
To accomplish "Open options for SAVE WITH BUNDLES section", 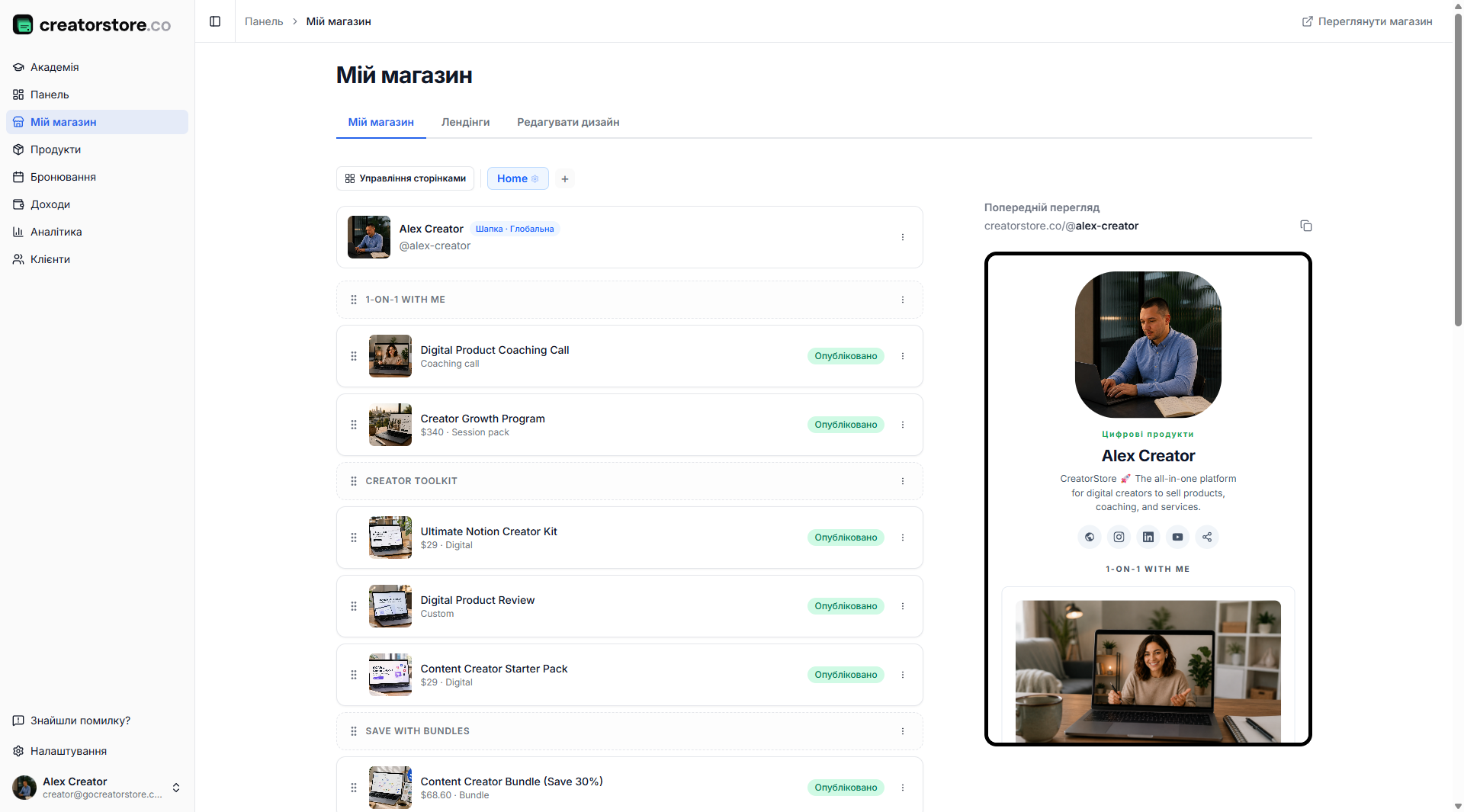I will tap(903, 731).
